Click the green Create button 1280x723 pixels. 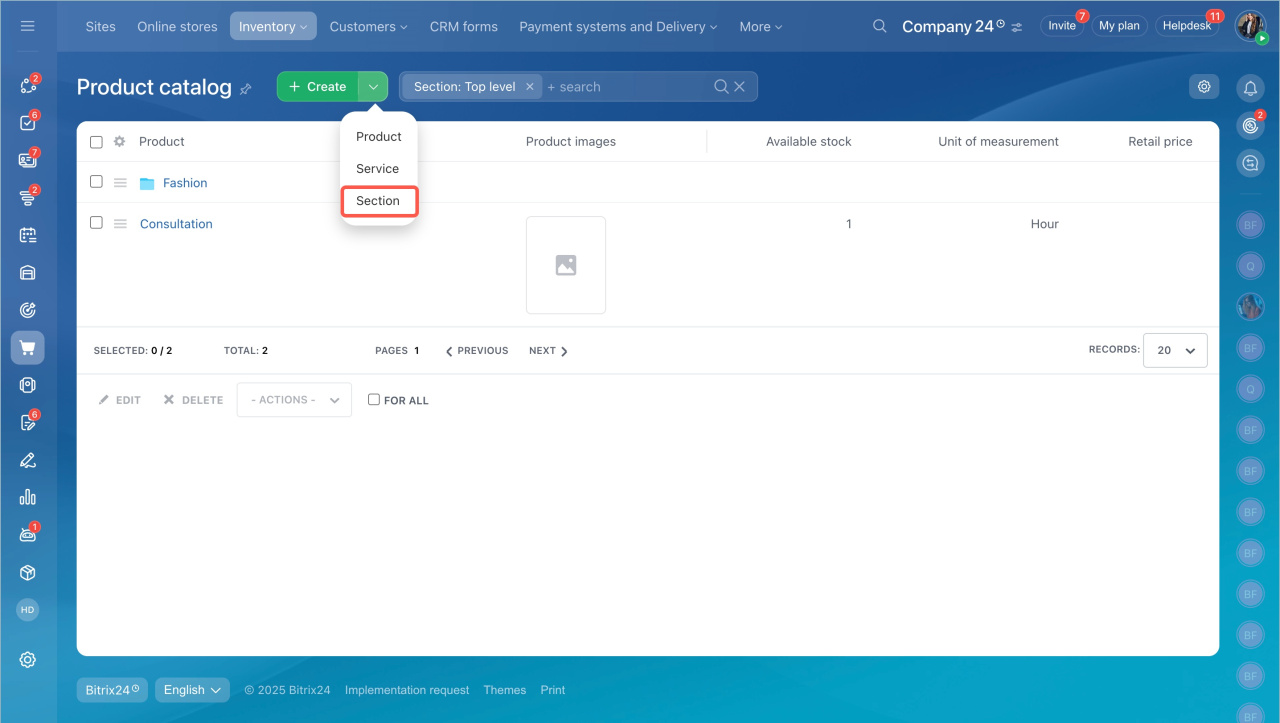click(318, 87)
